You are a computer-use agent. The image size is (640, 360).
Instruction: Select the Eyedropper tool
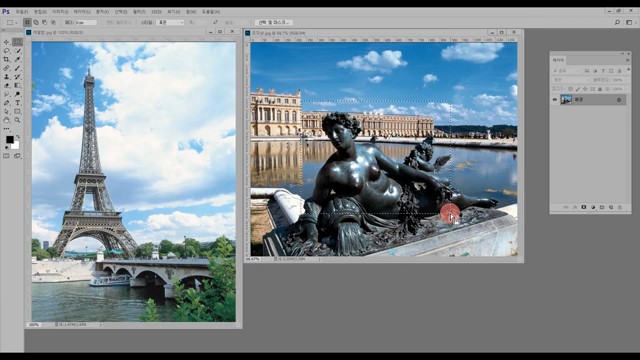click(x=17, y=59)
